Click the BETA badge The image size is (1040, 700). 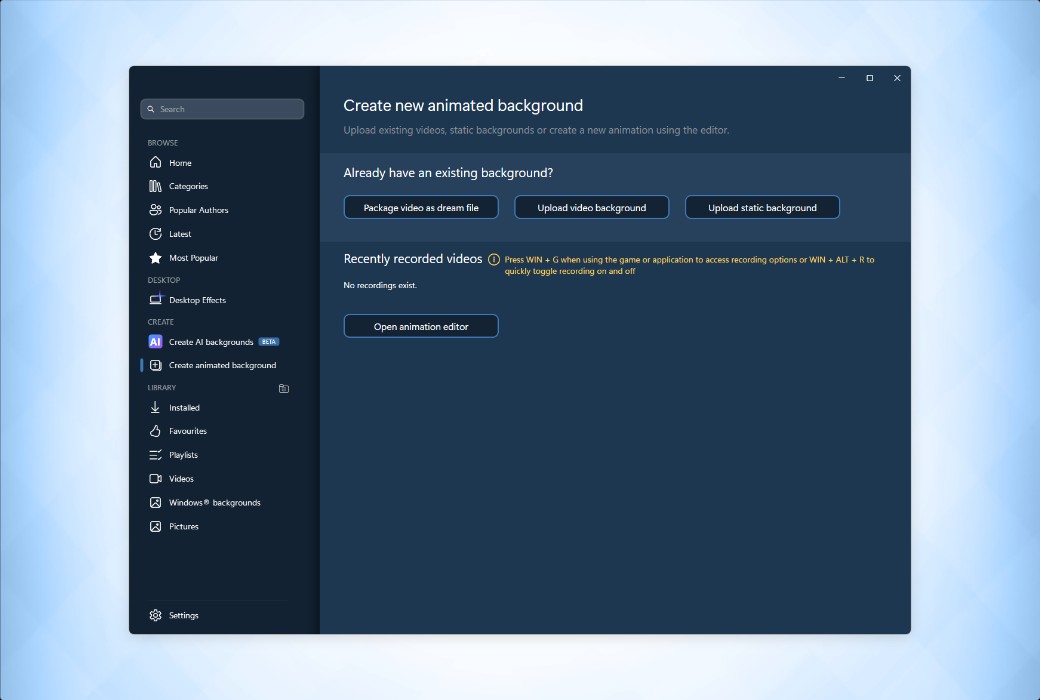click(269, 342)
